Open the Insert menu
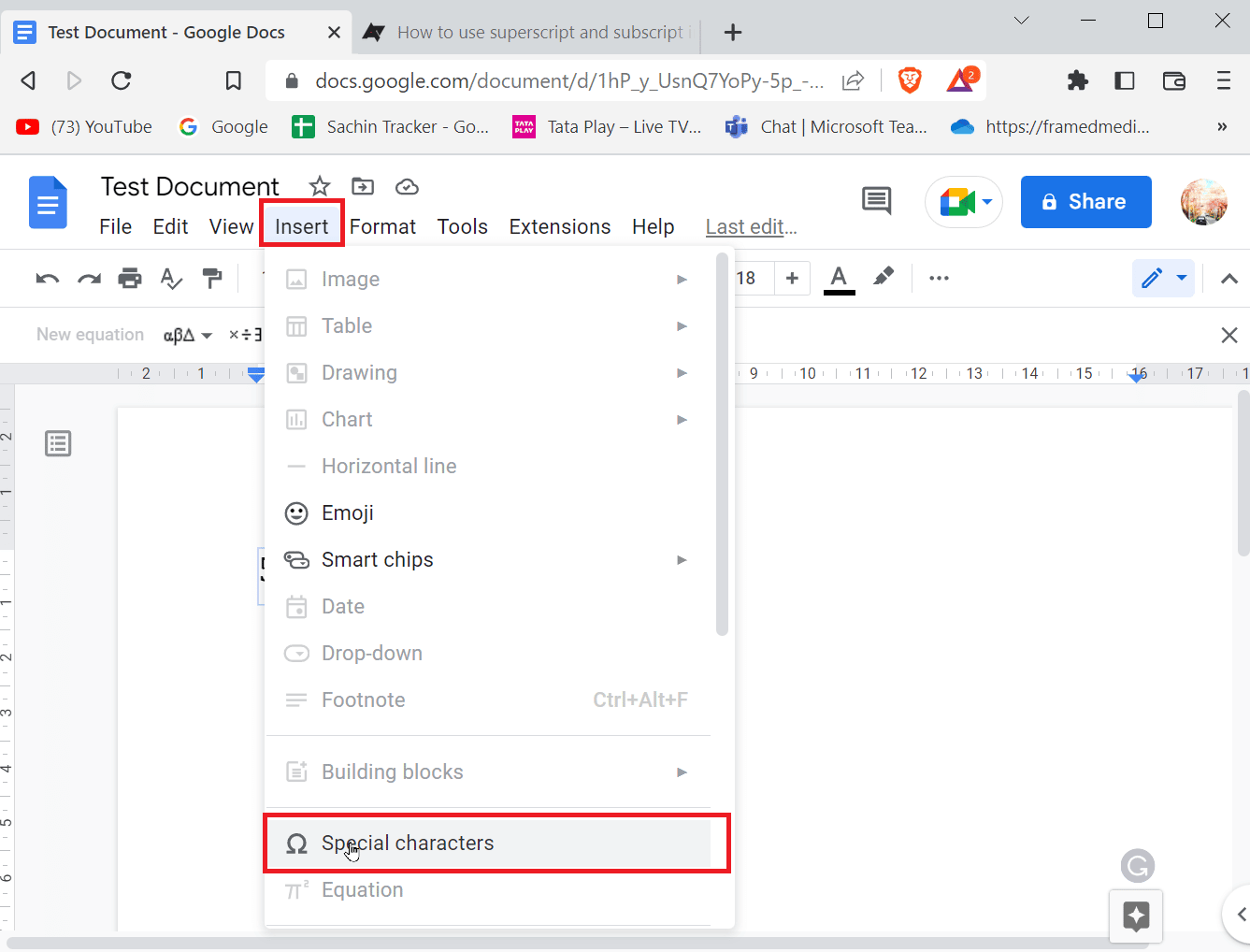 [x=301, y=227]
